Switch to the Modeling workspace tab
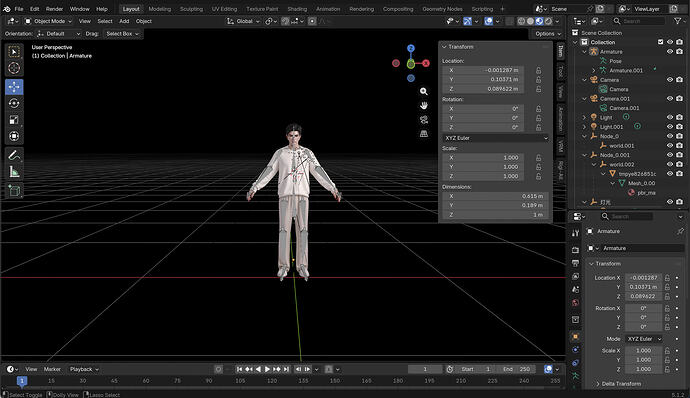The height and width of the screenshot is (398, 690). (160, 9)
